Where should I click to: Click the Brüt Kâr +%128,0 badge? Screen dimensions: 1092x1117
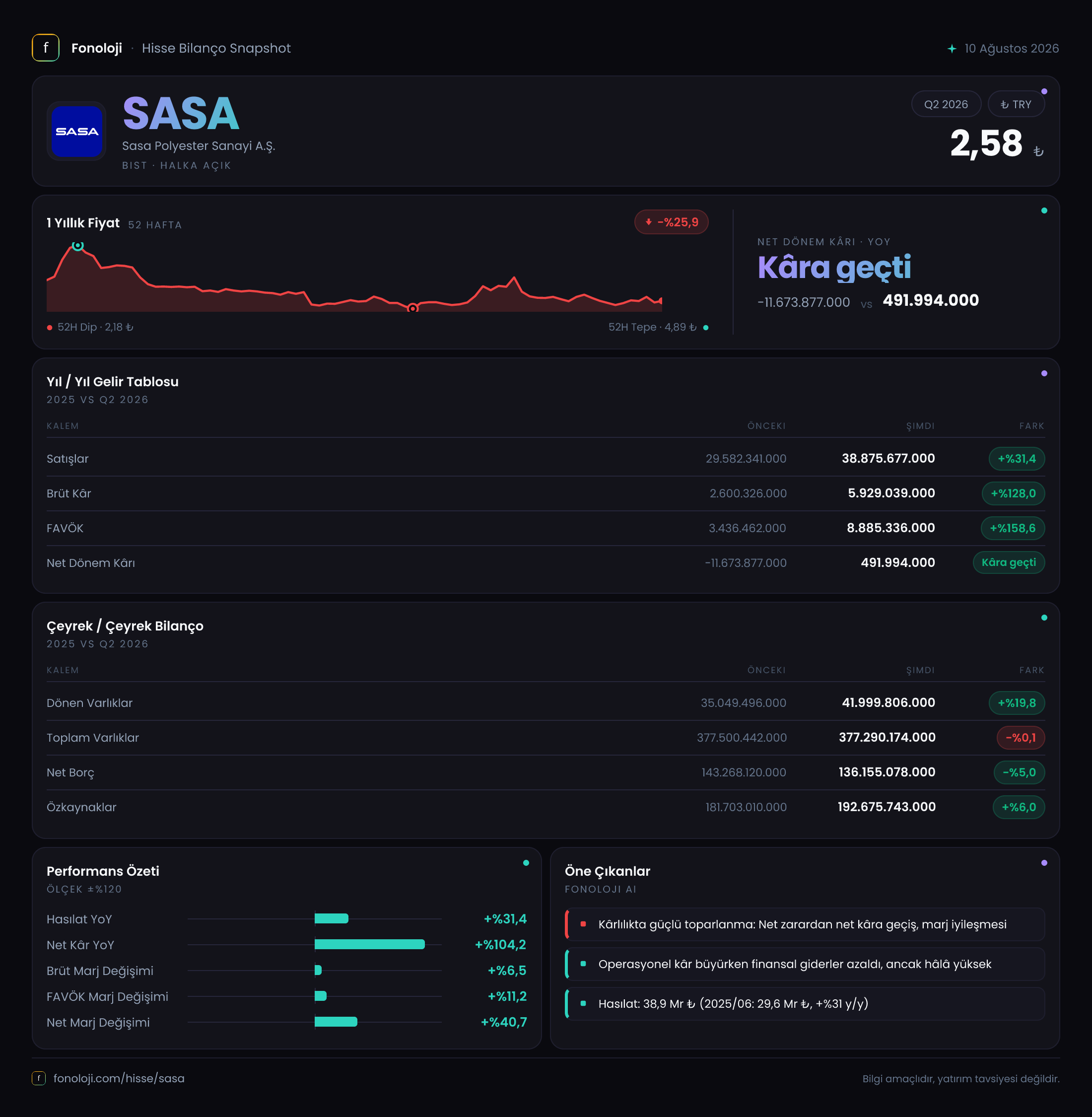1013,493
